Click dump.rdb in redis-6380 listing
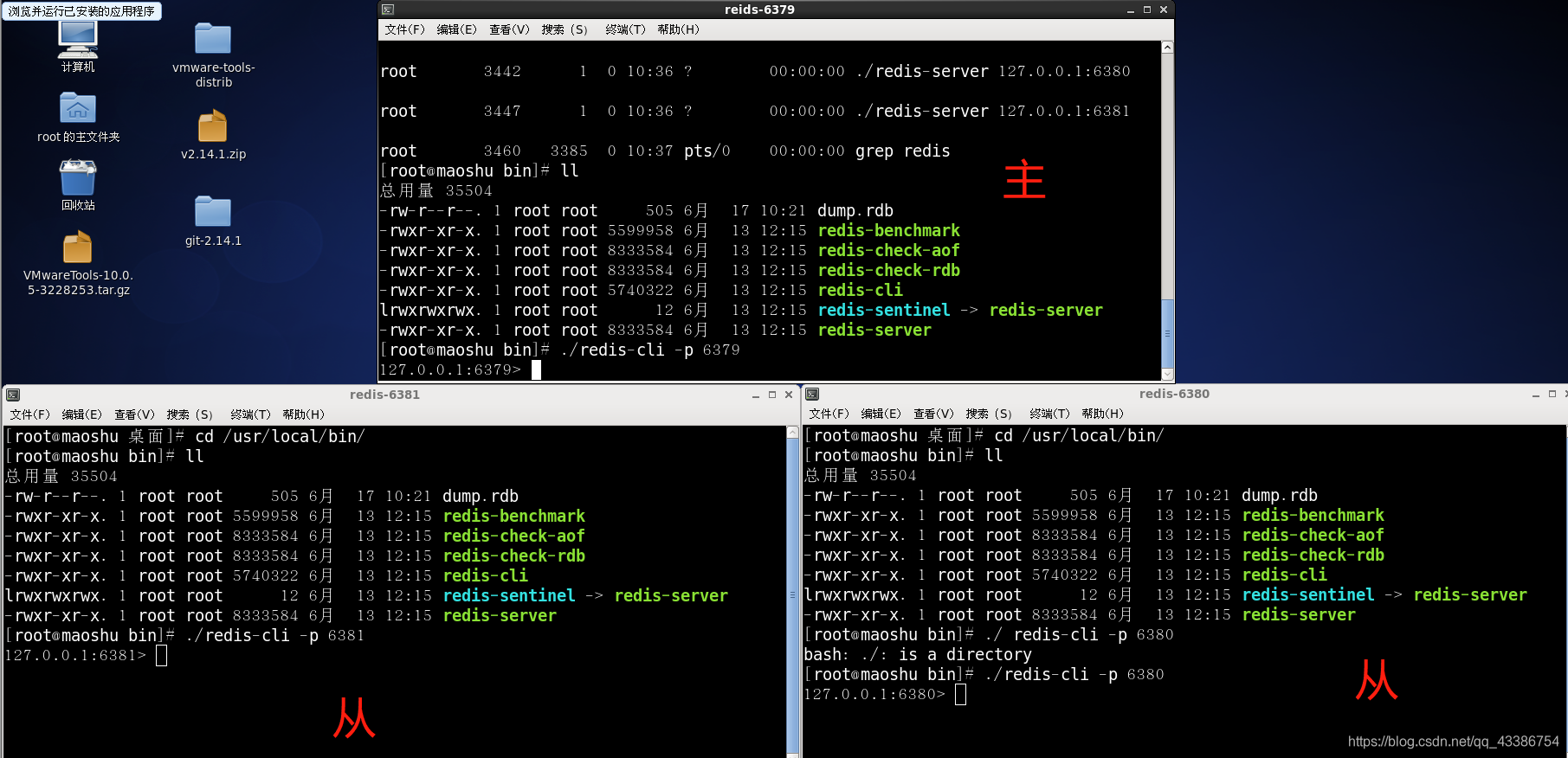 [x=1279, y=496]
